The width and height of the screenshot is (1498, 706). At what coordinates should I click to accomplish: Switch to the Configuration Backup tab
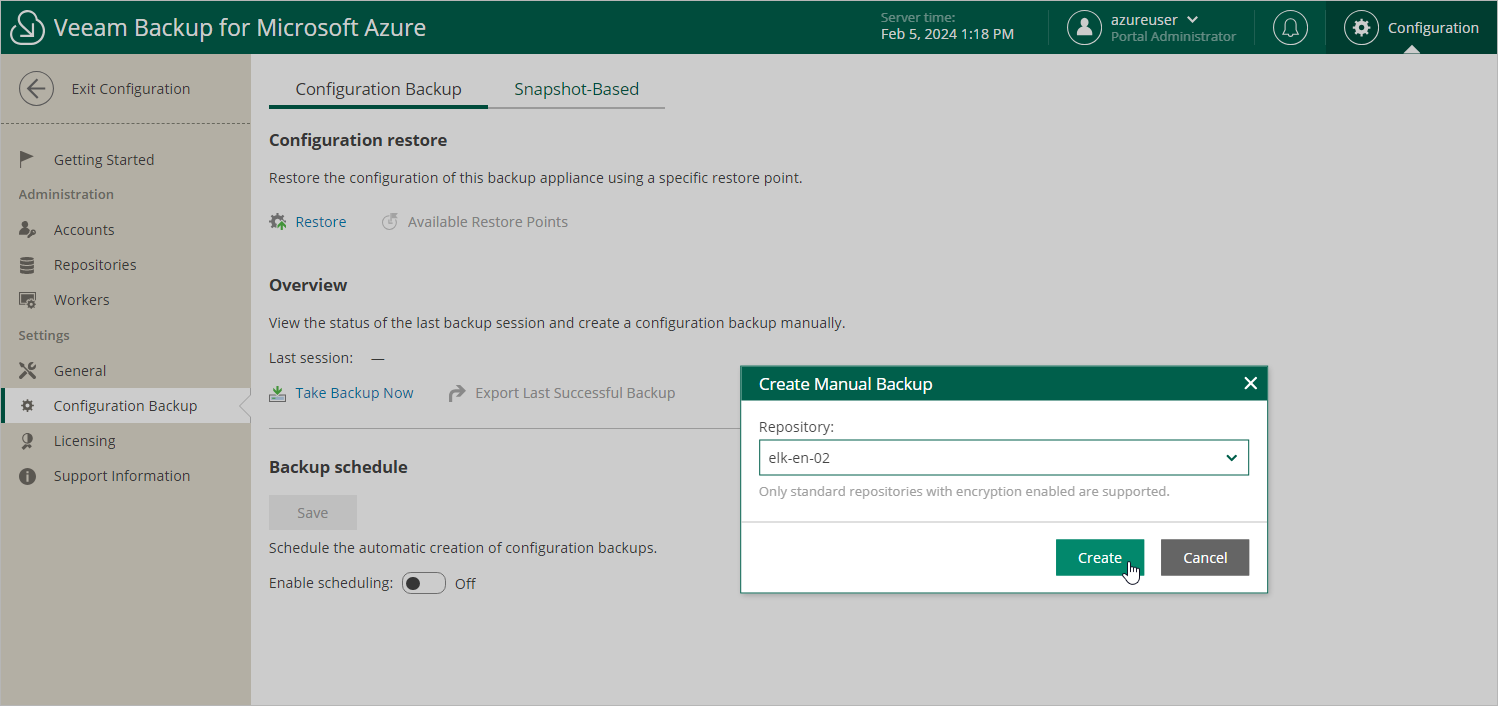click(378, 89)
